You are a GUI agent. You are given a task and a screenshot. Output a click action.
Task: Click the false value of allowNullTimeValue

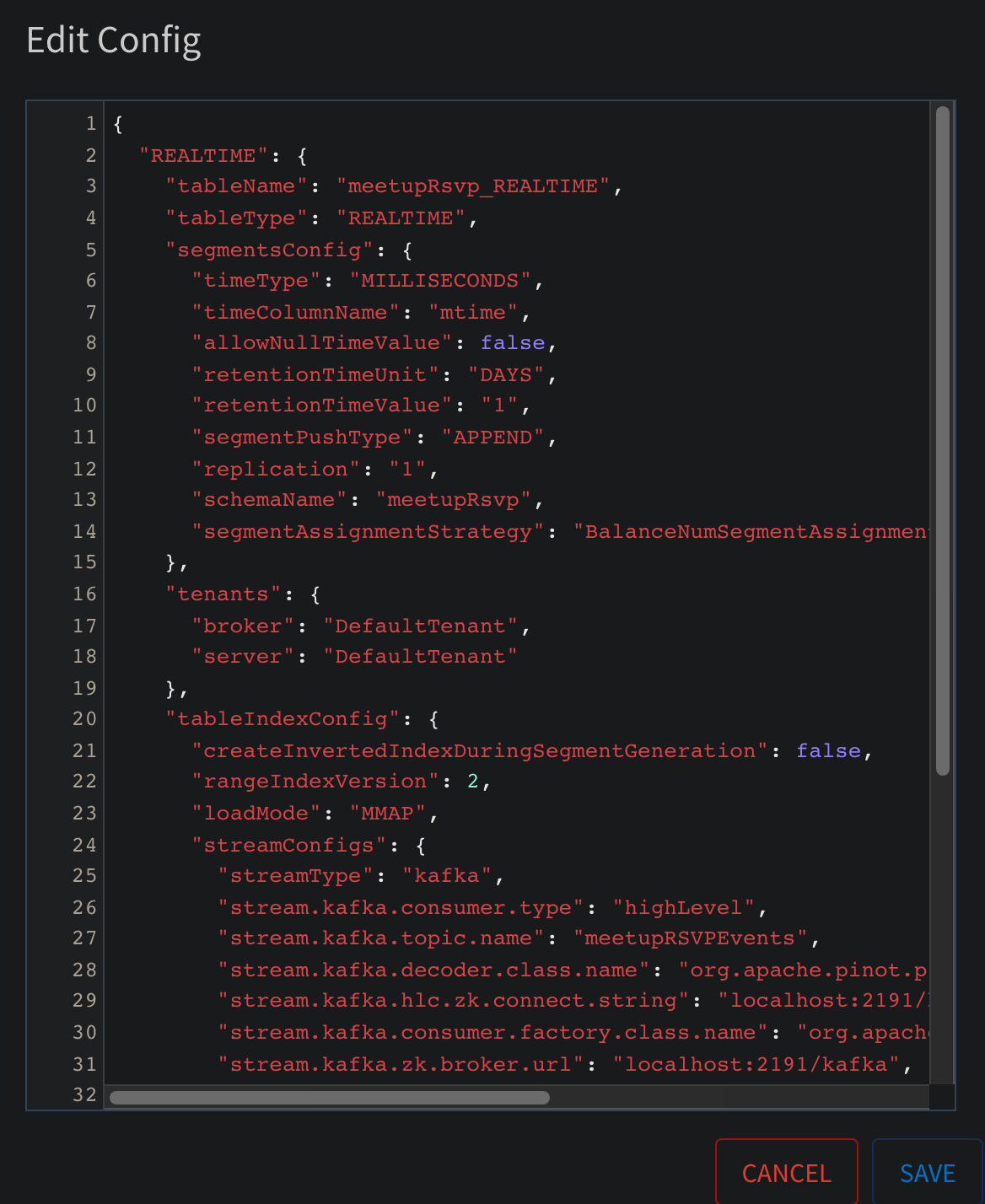click(513, 343)
